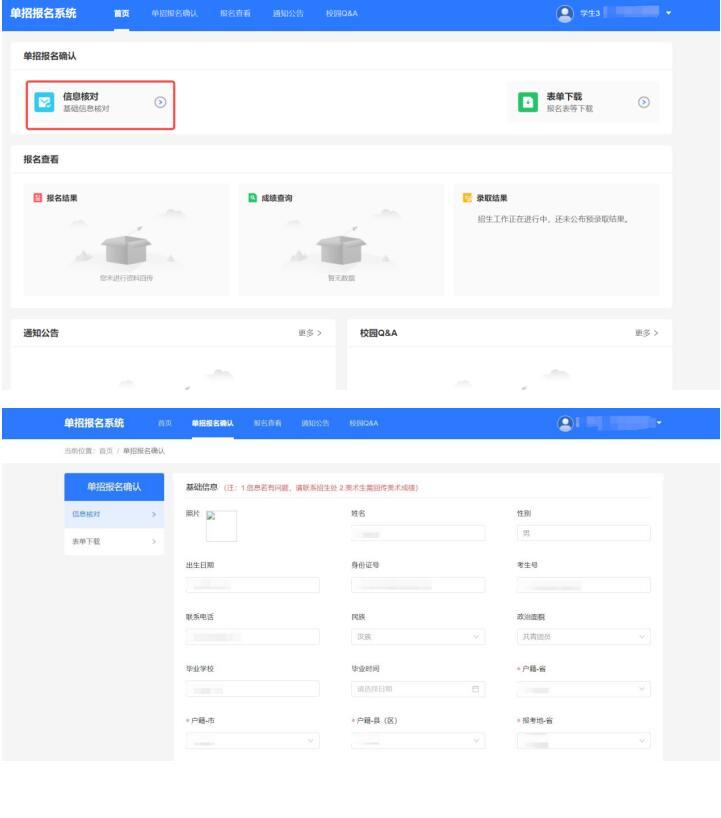Click the yellow 录取结果 icon
This screenshot has height=818, width=721.
[467, 198]
